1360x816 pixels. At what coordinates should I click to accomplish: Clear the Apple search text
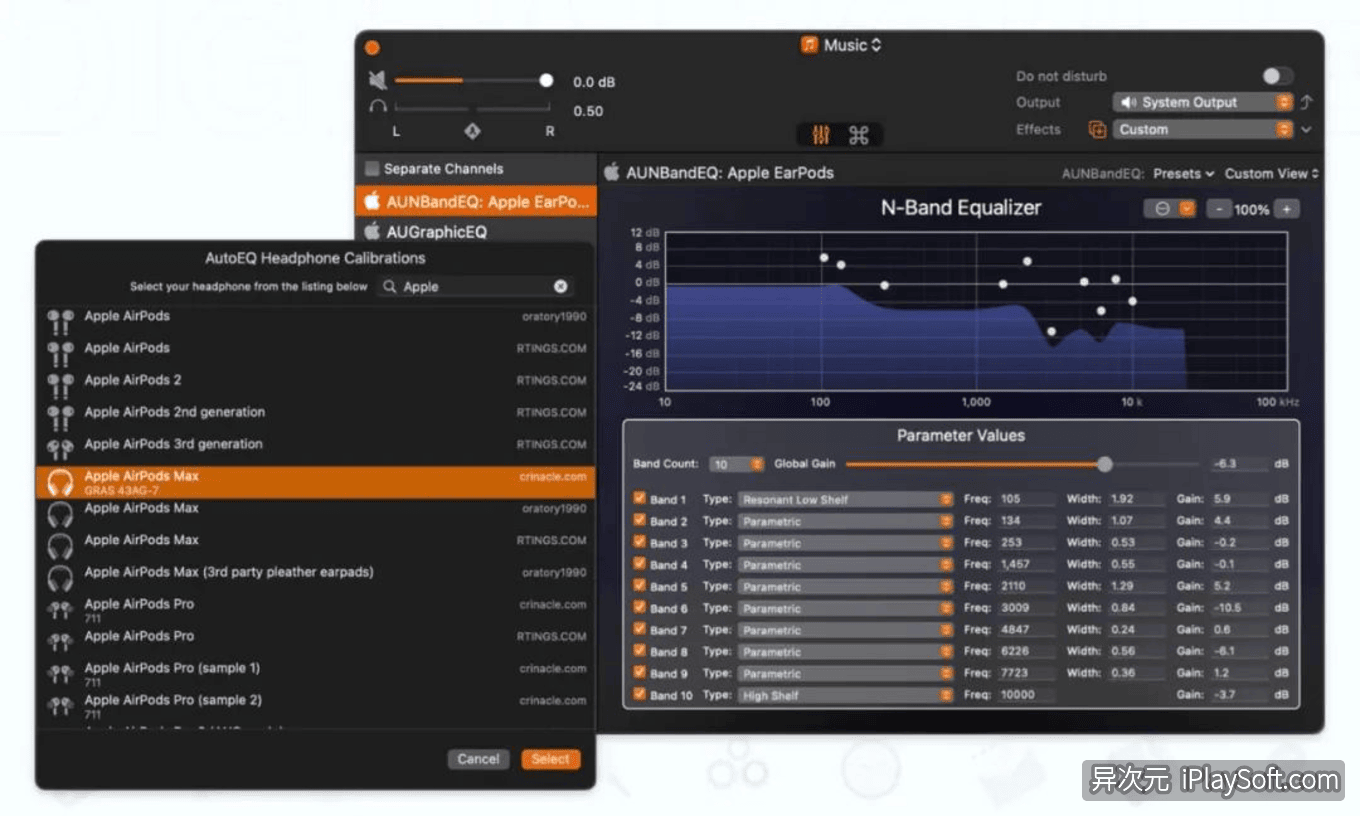click(561, 287)
